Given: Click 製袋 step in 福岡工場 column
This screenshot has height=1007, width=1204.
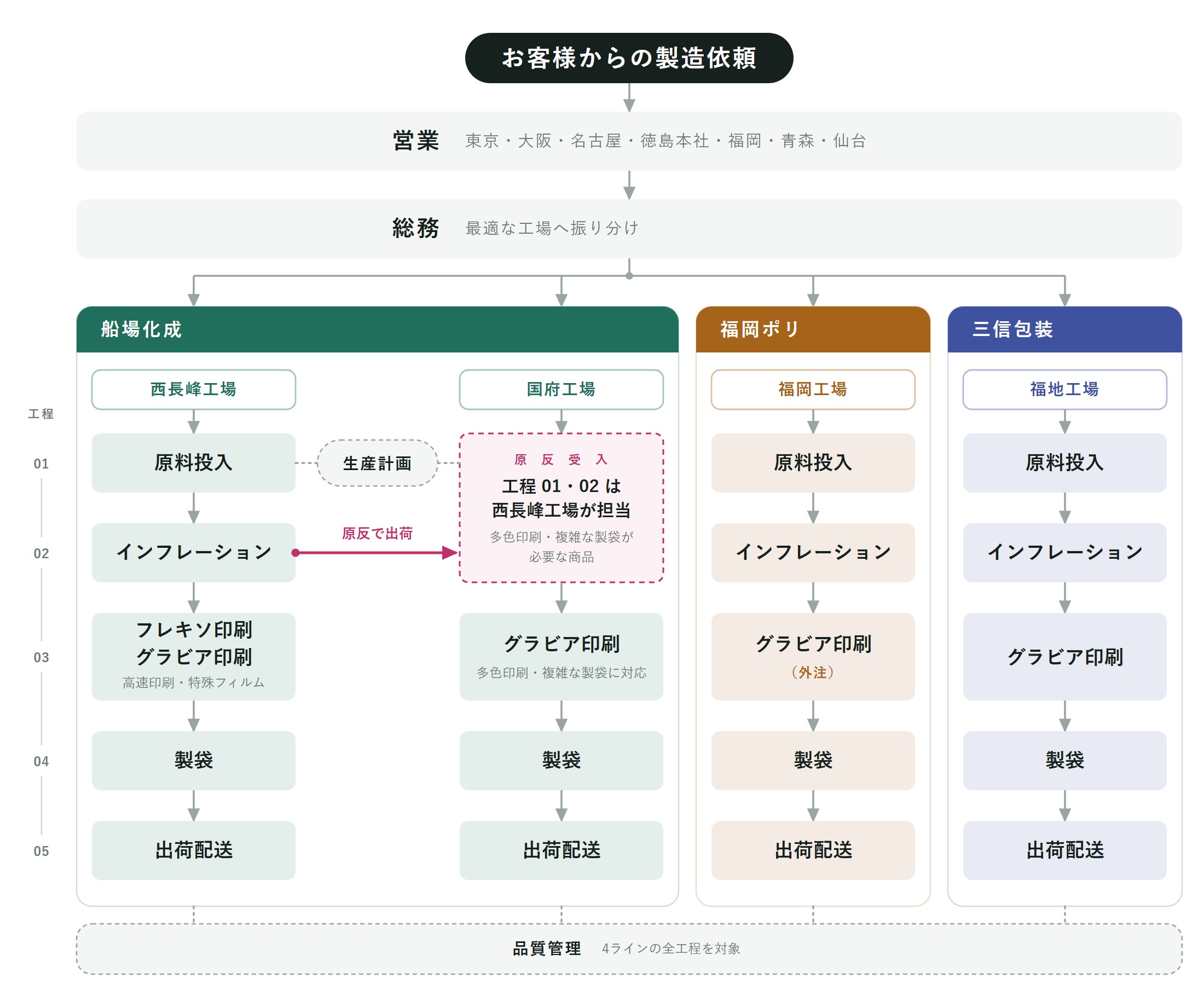Looking at the screenshot, I should (x=813, y=760).
